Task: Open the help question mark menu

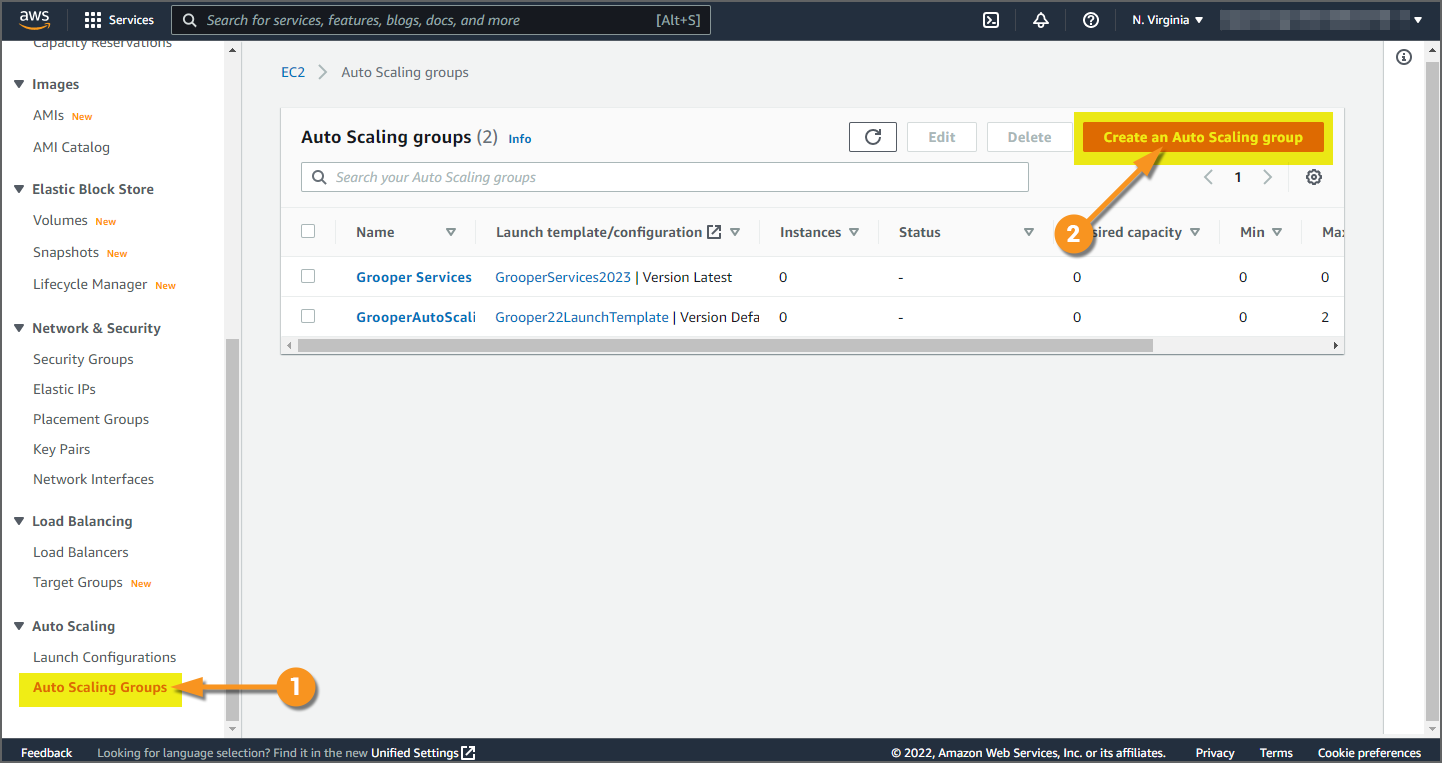Action: click(1091, 20)
